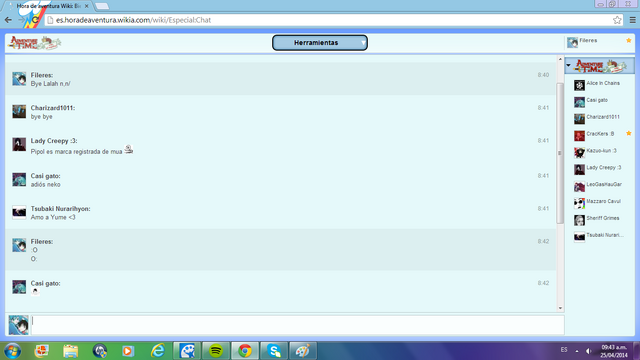Click username 'Charizard1011:' in chat
The height and width of the screenshot is (360, 640).
tap(53, 108)
